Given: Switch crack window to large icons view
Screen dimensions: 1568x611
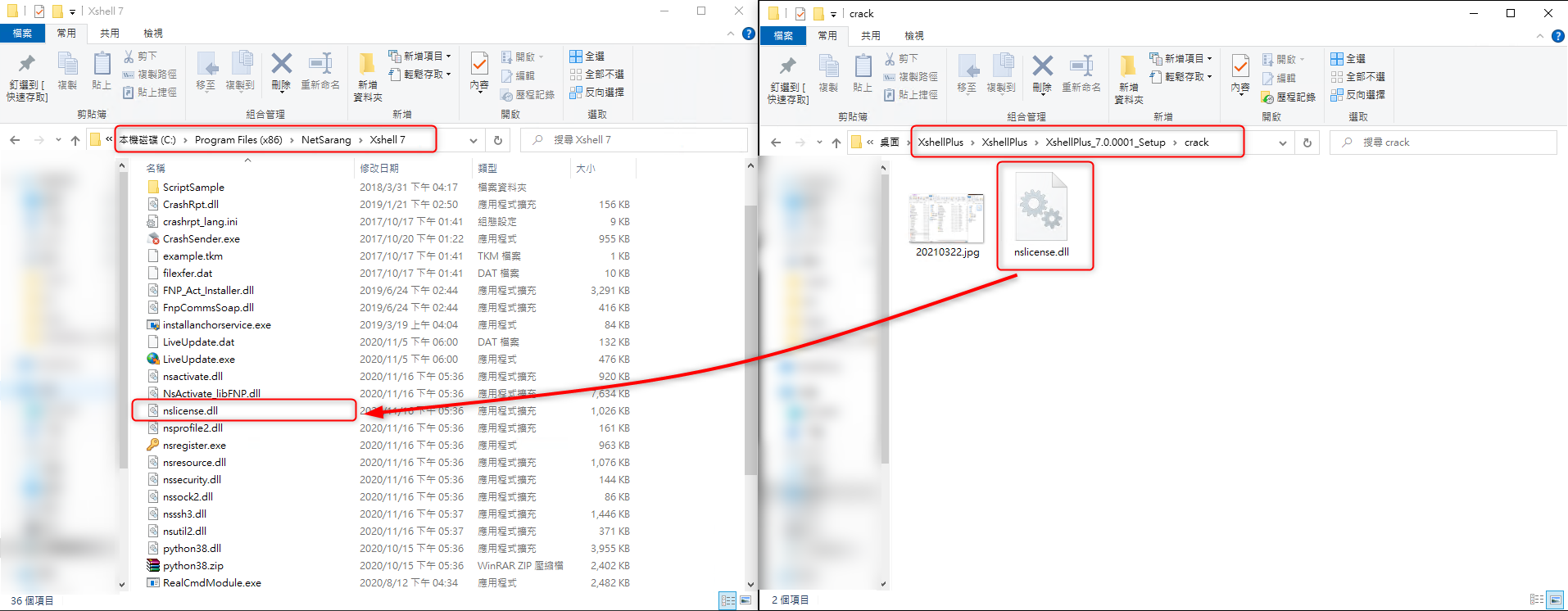Looking at the screenshot, I should [x=1555, y=600].
